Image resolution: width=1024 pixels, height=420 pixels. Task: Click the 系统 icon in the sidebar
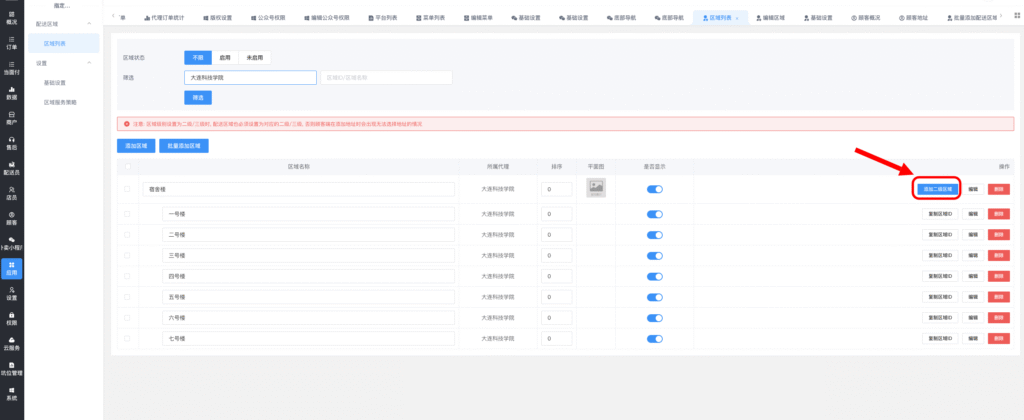[11, 392]
